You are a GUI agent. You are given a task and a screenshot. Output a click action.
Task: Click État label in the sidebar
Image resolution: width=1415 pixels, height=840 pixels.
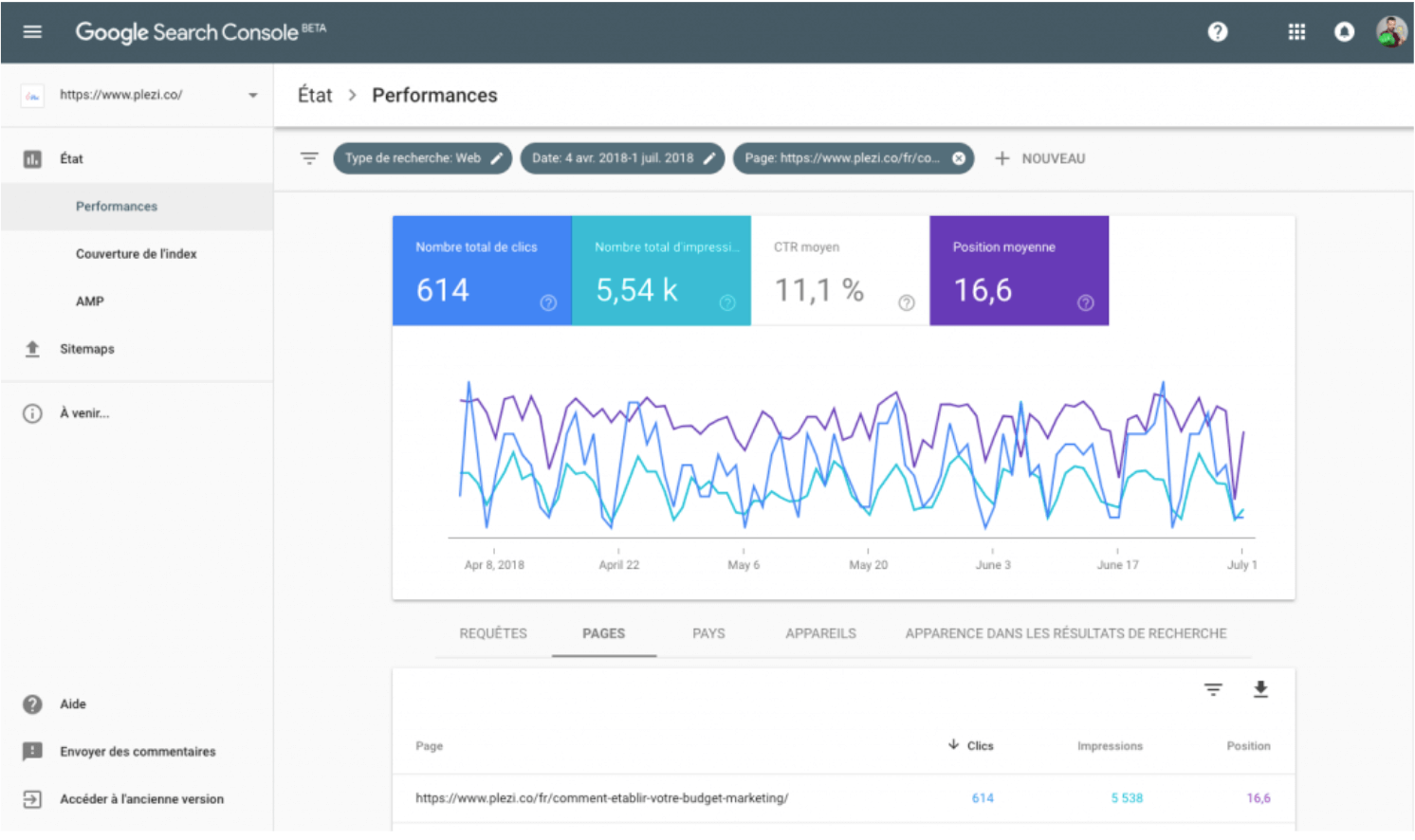coord(71,159)
